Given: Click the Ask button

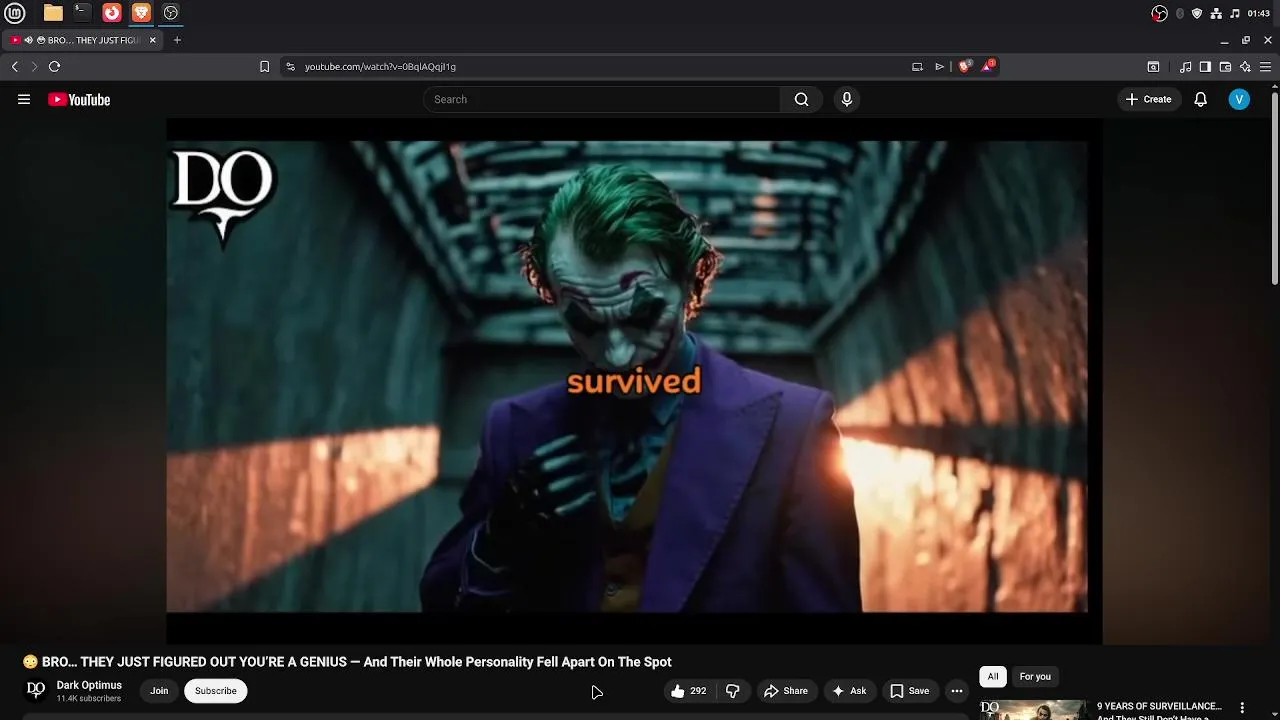Looking at the screenshot, I should point(849,691).
